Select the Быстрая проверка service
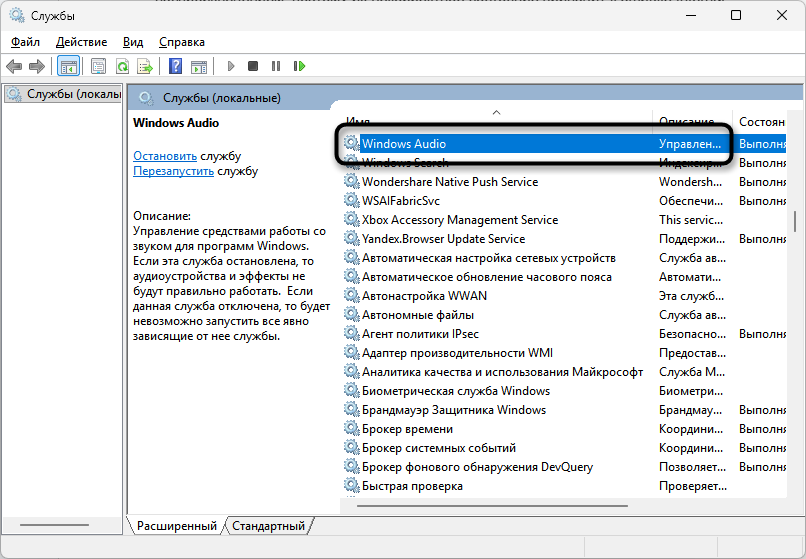This screenshot has width=806, height=559. coord(564,486)
